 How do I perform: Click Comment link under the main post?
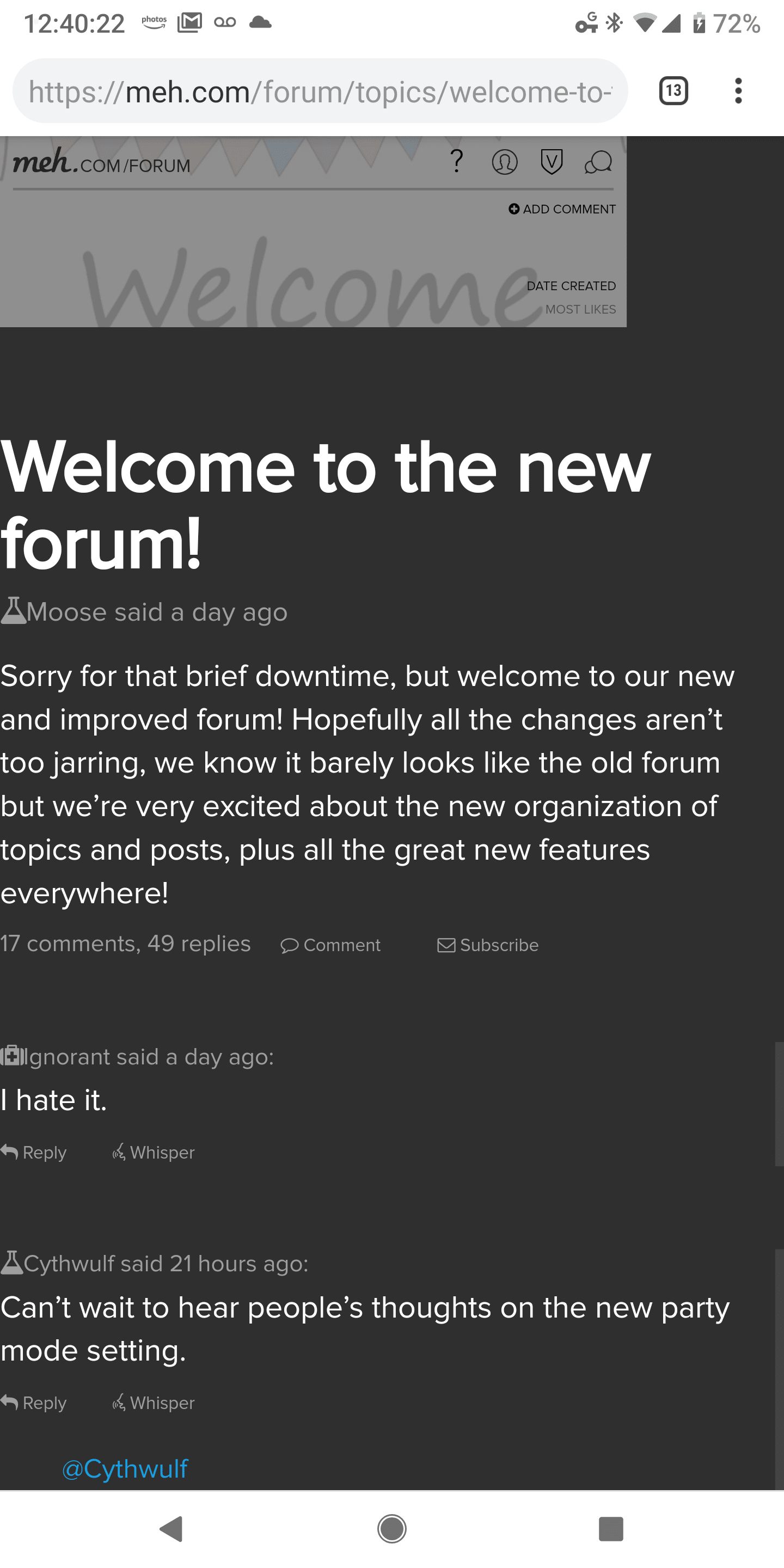coord(330,945)
